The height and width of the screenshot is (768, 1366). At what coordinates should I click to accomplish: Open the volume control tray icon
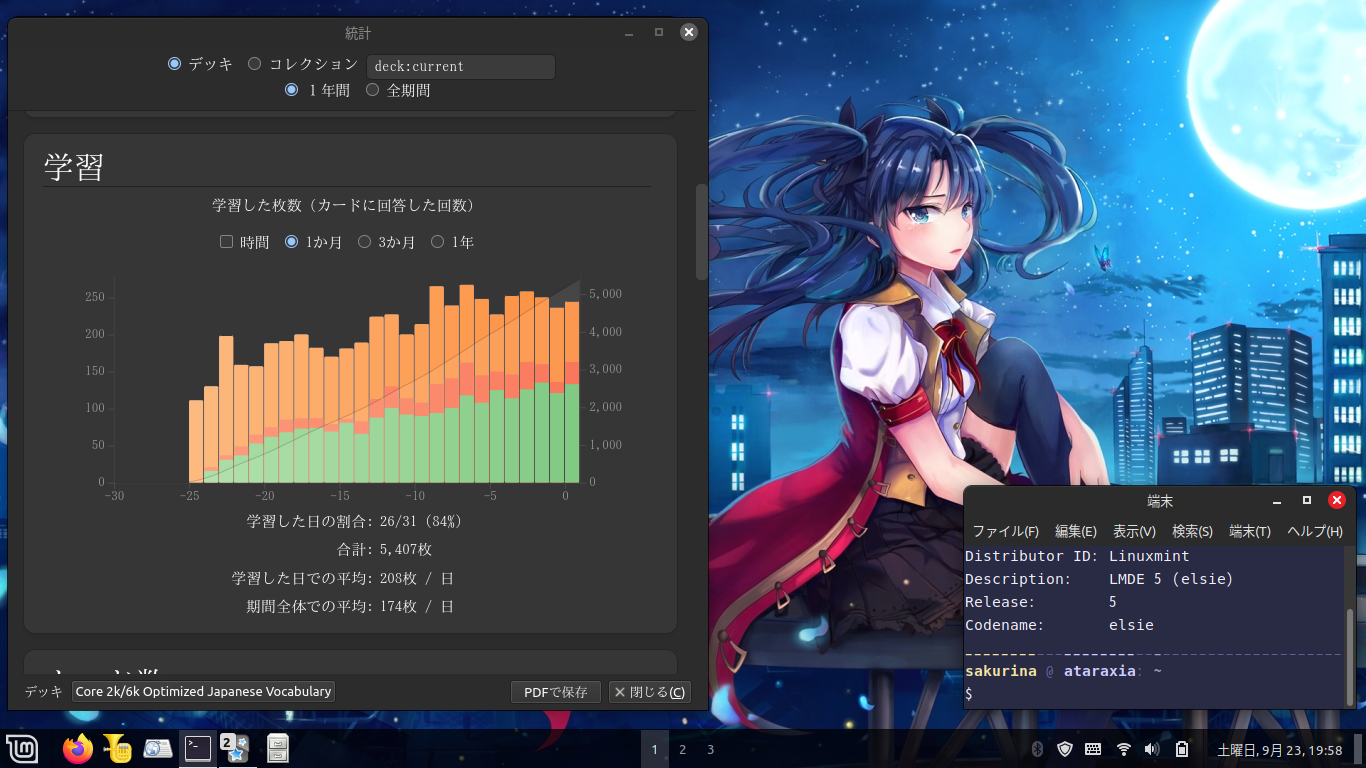[x=1152, y=749]
